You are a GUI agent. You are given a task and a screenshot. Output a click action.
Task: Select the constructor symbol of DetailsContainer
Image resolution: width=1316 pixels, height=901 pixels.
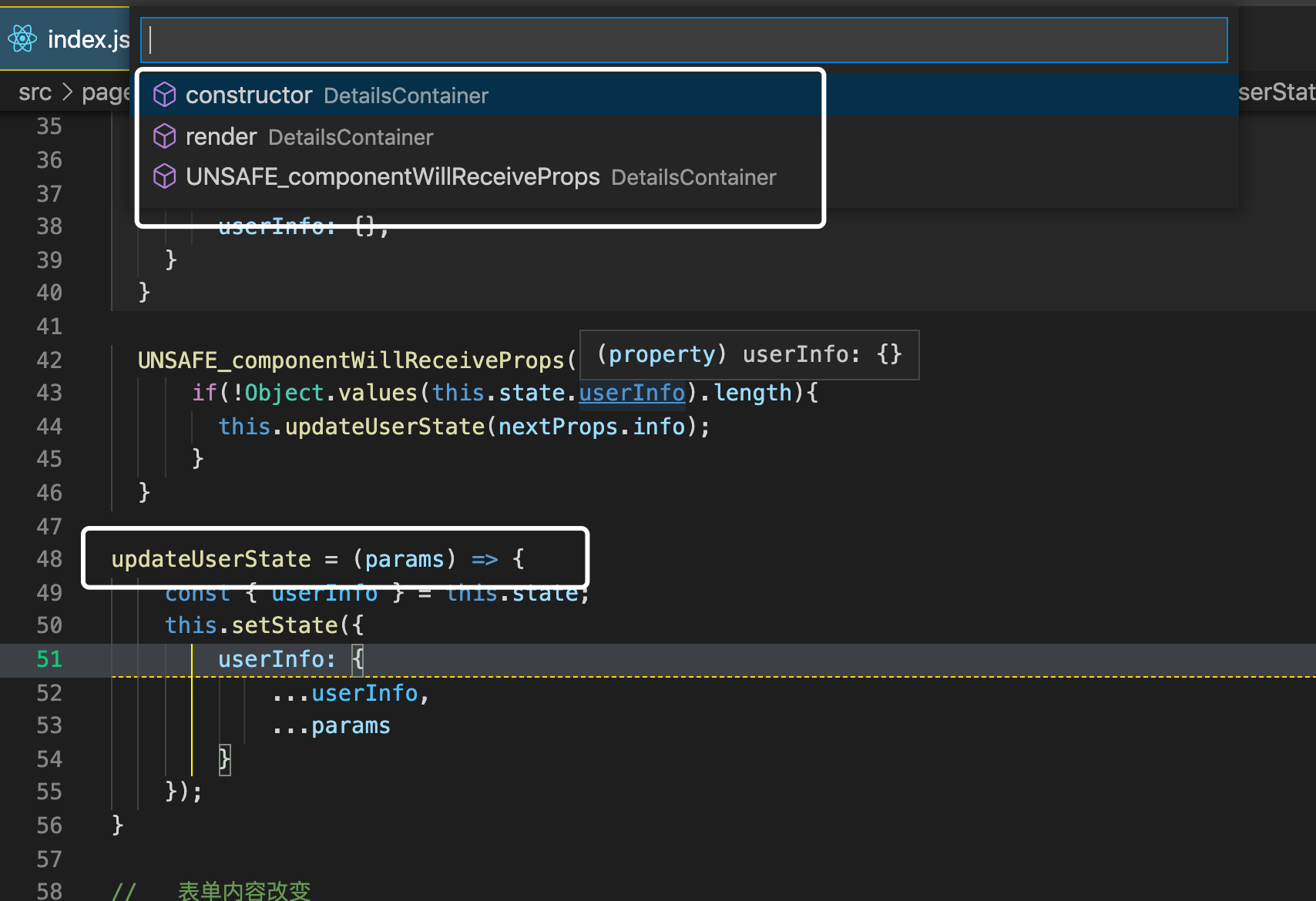coord(249,94)
